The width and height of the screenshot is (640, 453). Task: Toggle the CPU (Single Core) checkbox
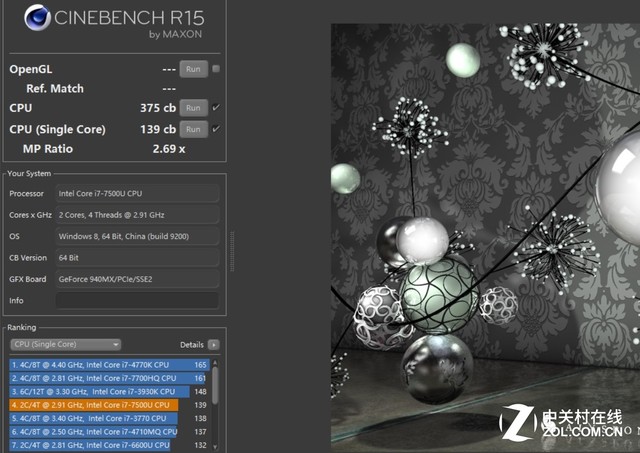[216, 129]
